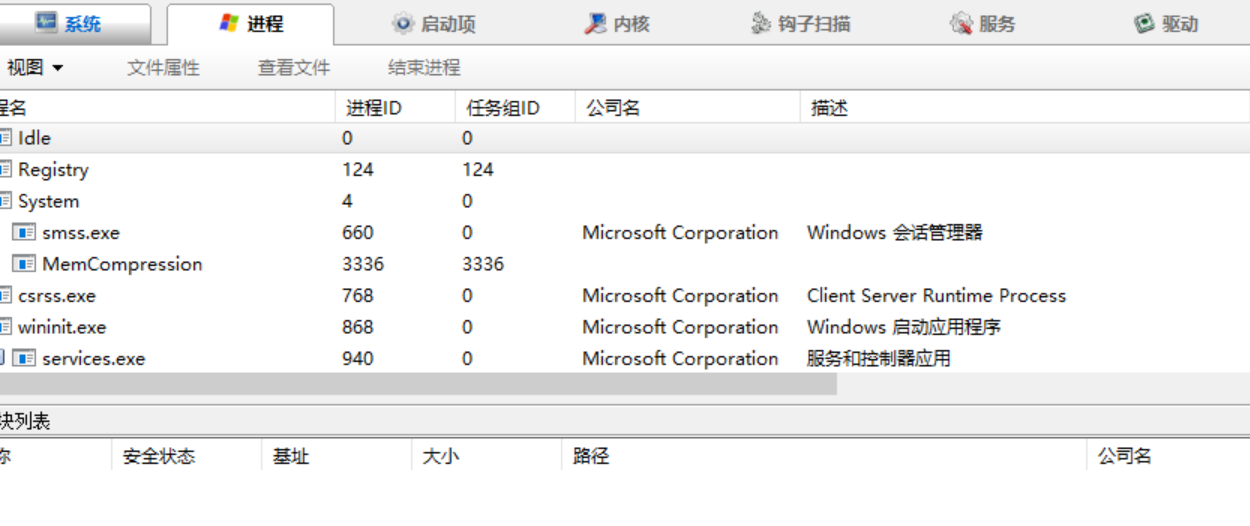1250x526 pixels.
Task: Click the process icon beside Registry
Action: point(5,170)
